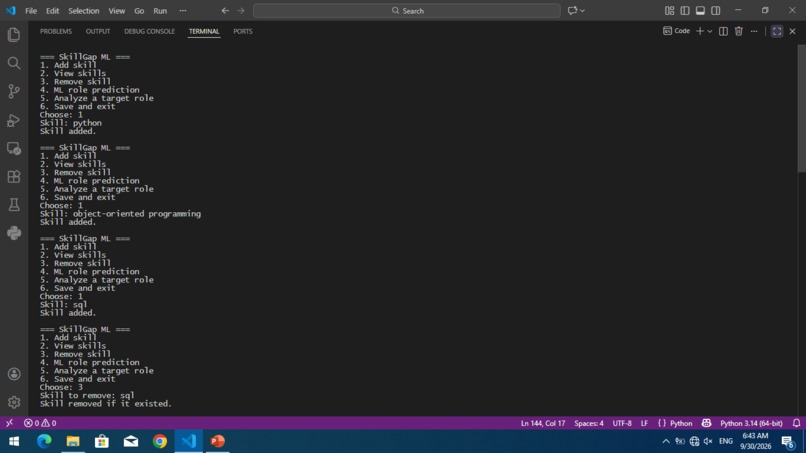Open the View menu
The width and height of the screenshot is (806, 453).
(x=117, y=11)
